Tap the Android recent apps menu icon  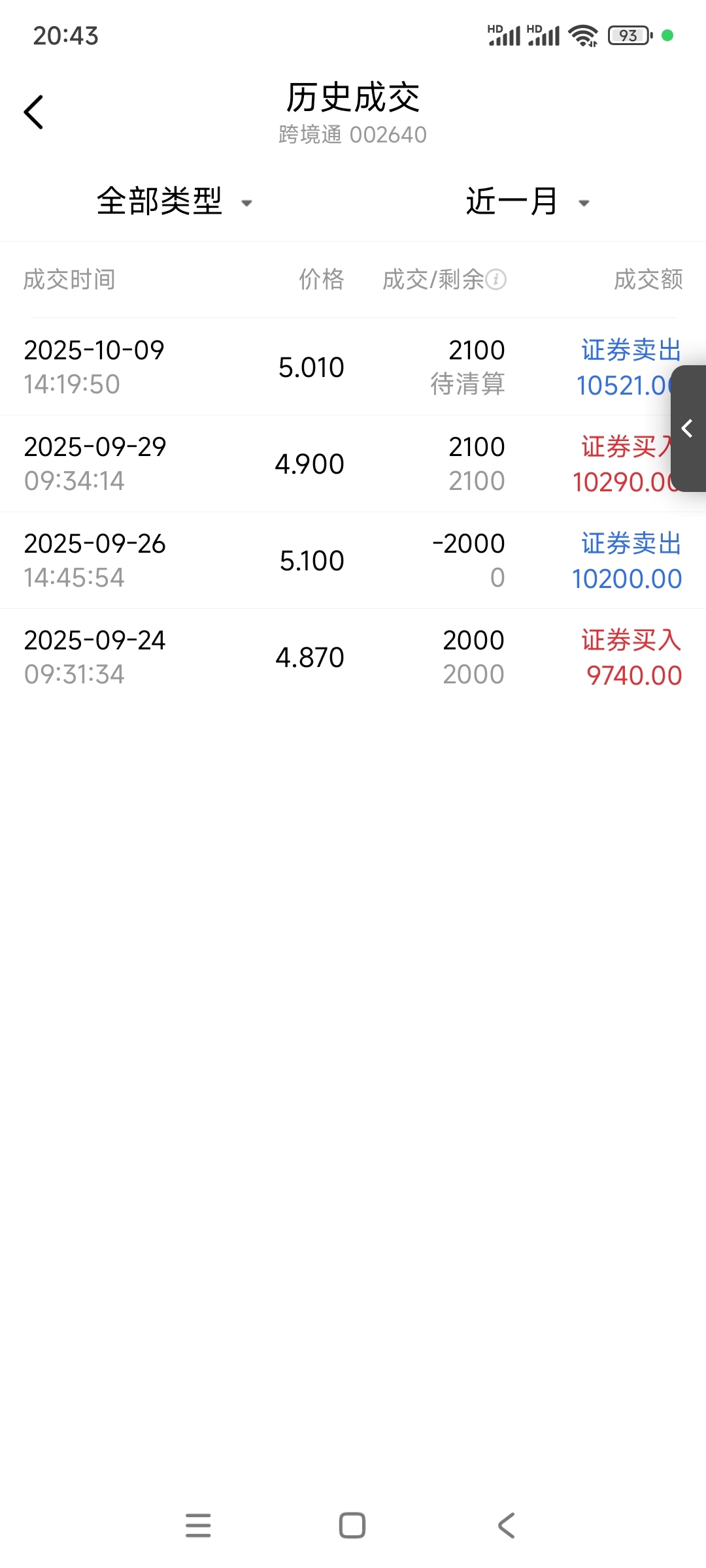point(198,1526)
